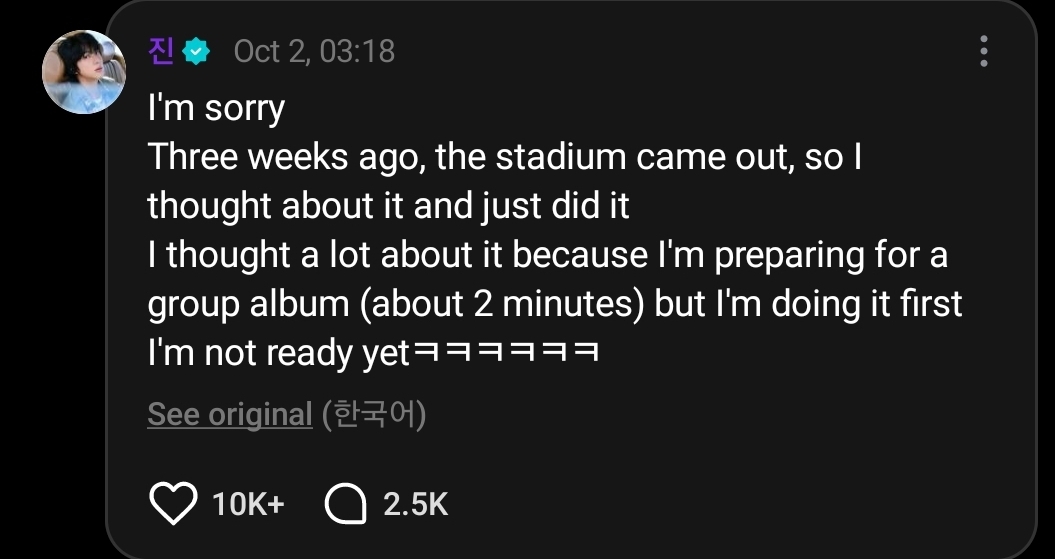The width and height of the screenshot is (1055, 559).
Task: Click the "I'm sorry" text line
Action: pos(216,108)
